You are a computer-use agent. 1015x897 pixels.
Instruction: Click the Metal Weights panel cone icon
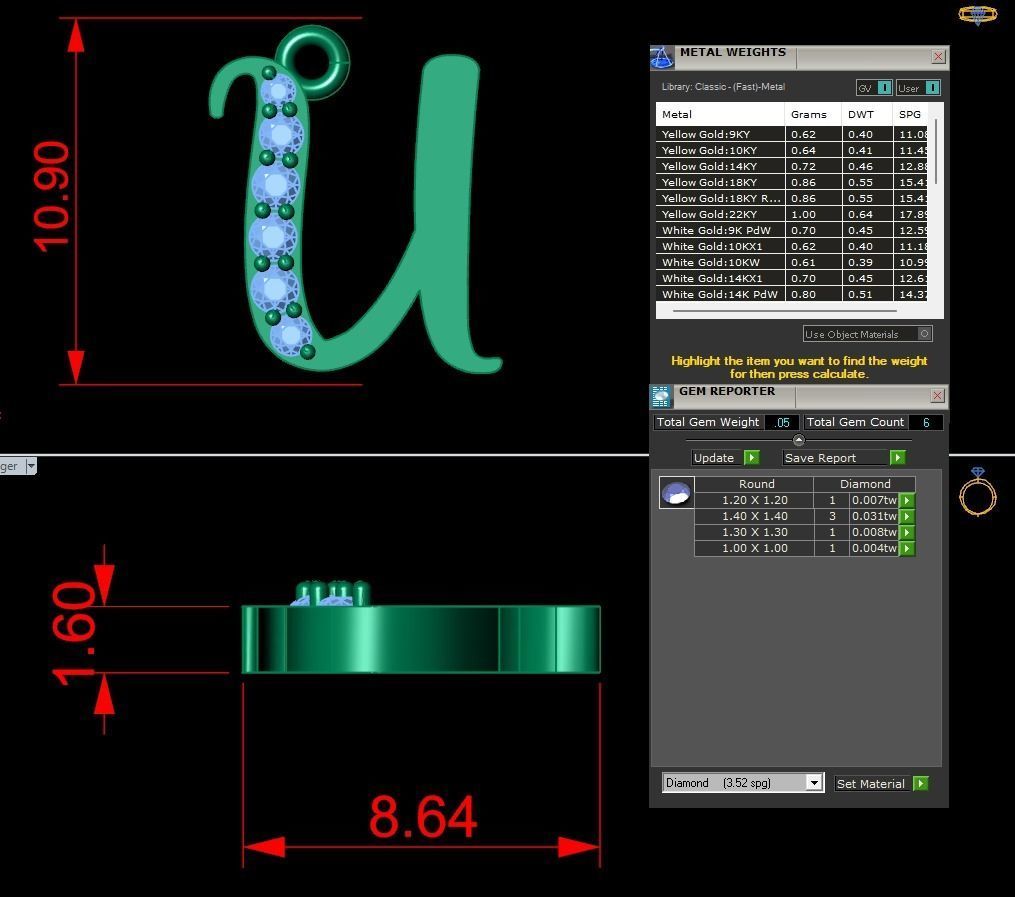click(x=661, y=58)
